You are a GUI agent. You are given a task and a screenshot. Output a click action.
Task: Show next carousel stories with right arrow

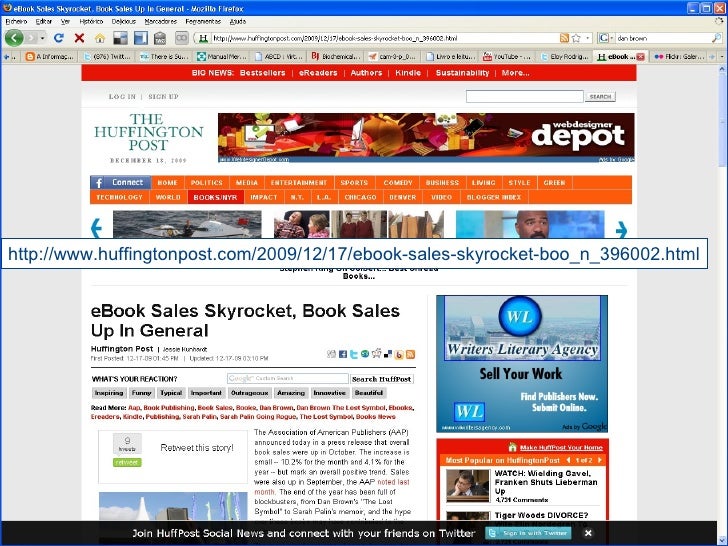[621, 229]
